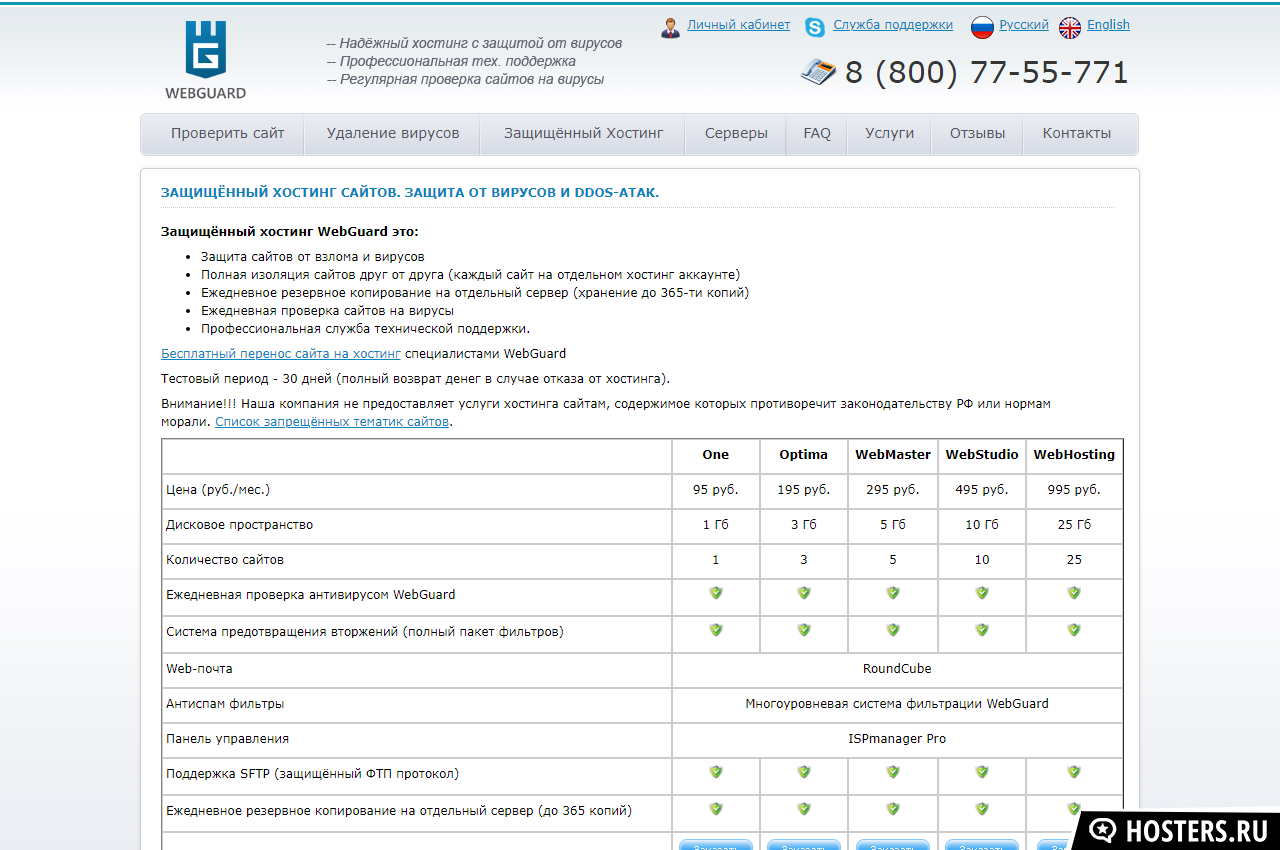Image resolution: width=1280 pixels, height=850 pixels.
Task: Click daily backup shield in WebStudio column
Action: click(x=982, y=809)
